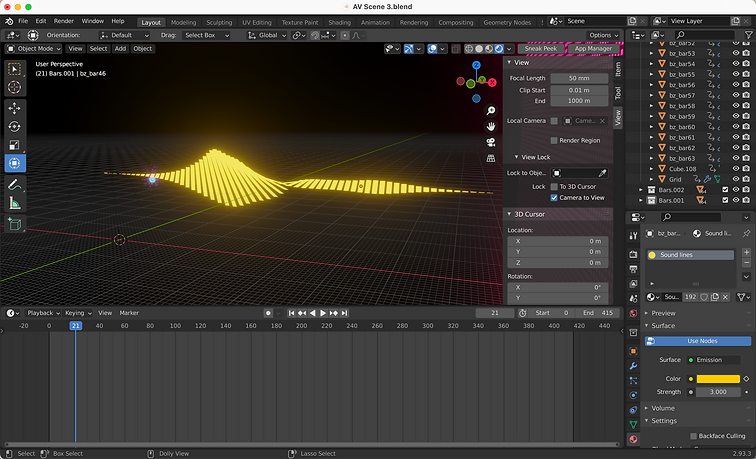Click the Blender logo menu icon
The image size is (756, 459).
[9, 21]
